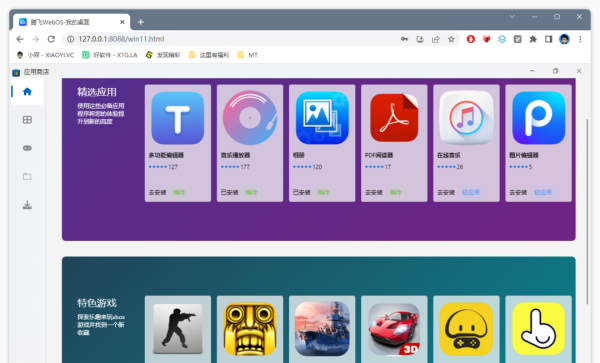Select the online music note app

coord(466,118)
